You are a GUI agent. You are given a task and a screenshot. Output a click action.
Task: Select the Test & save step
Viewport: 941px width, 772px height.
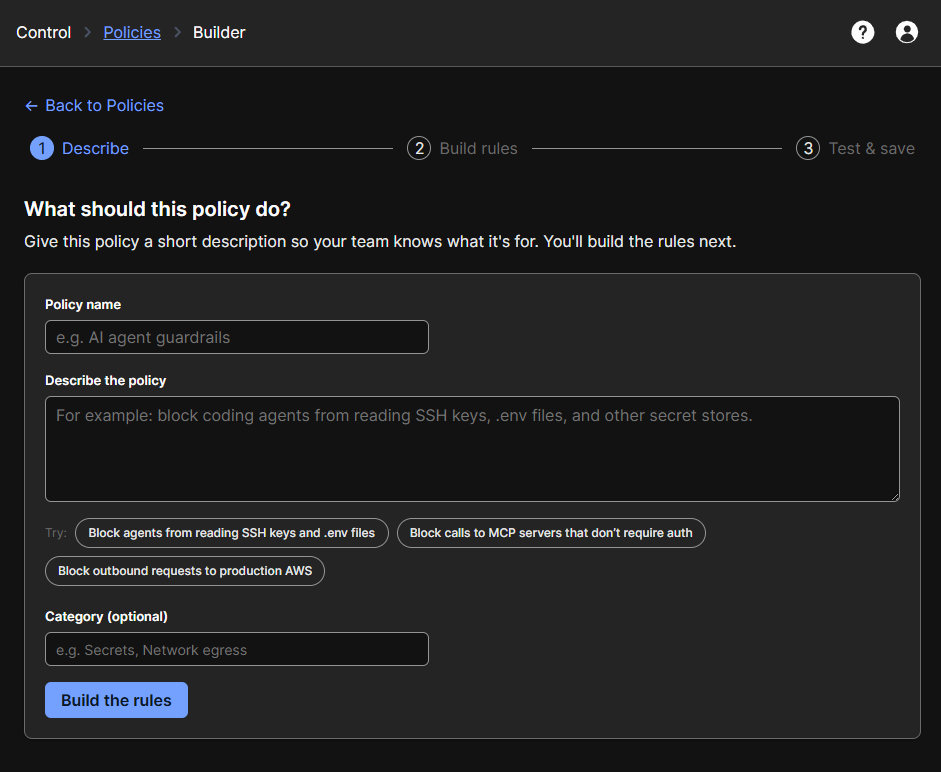855,148
